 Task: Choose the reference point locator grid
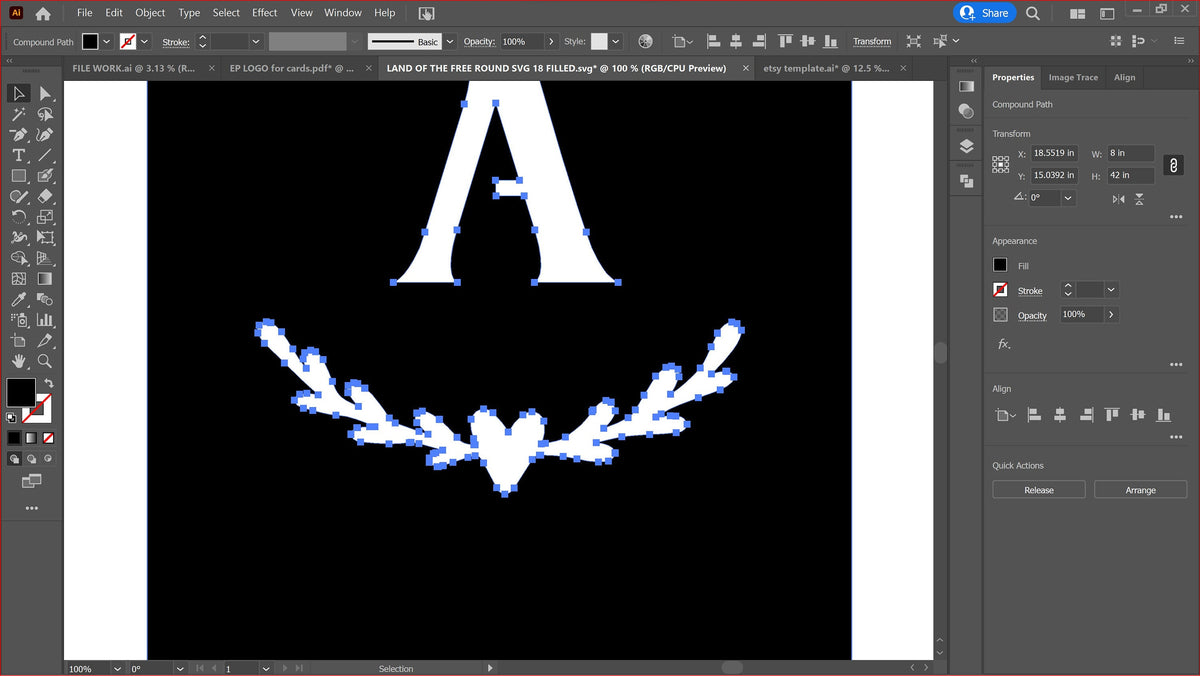(x=1000, y=164)
